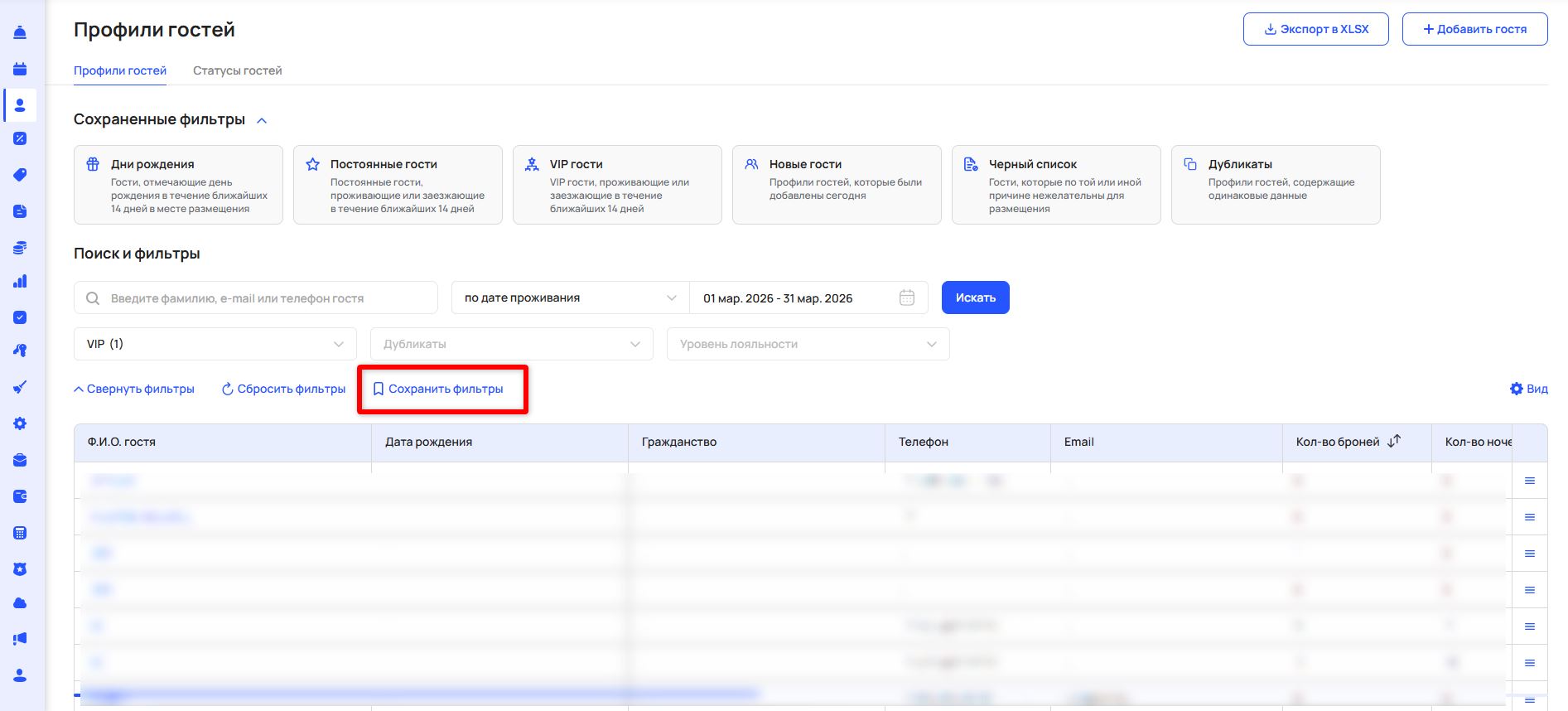This screenshot has width=1568, height=711.
Task: Click 'Сохранить фильтры' link
Action: tap(438, 389)
